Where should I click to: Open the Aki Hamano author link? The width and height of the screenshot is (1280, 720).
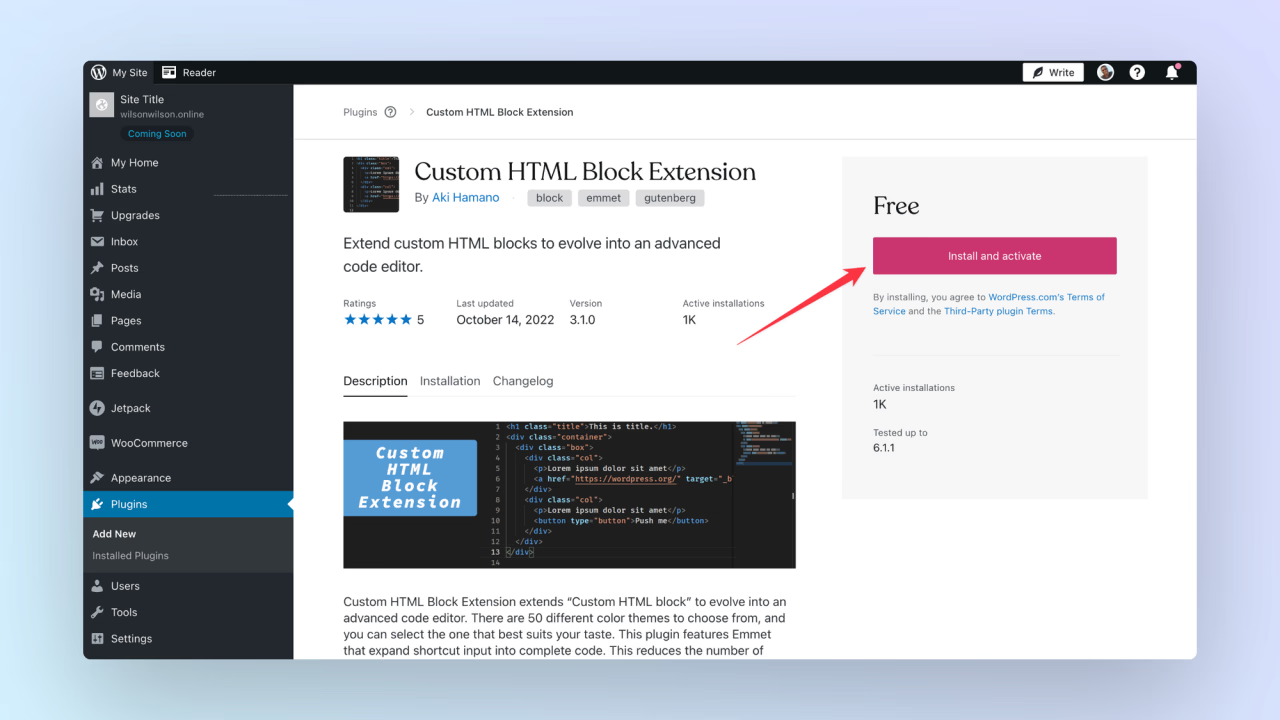coord(465,198)
